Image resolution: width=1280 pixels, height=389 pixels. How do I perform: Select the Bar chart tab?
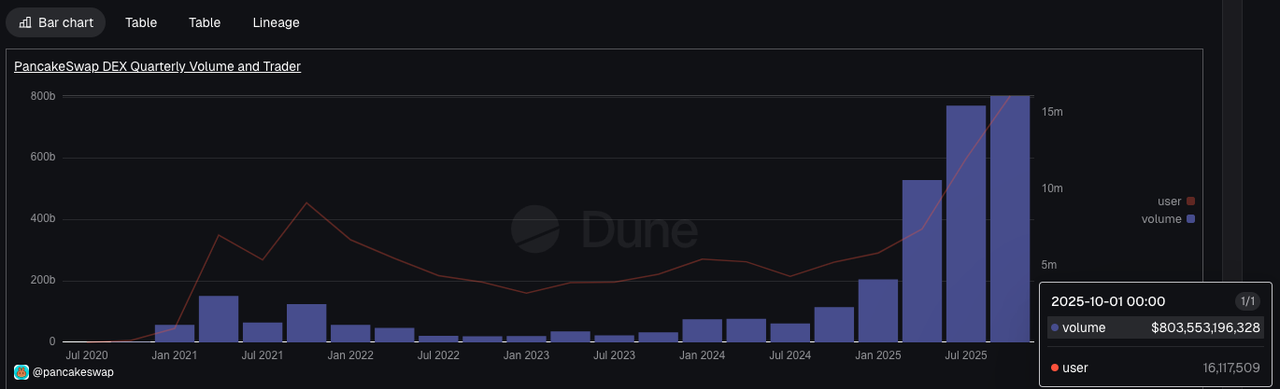click(x=56, y=22)
